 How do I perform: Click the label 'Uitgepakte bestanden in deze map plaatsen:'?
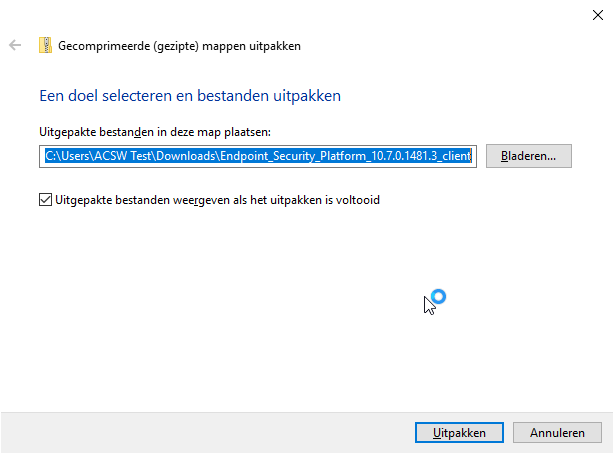(x=155, y=132)
